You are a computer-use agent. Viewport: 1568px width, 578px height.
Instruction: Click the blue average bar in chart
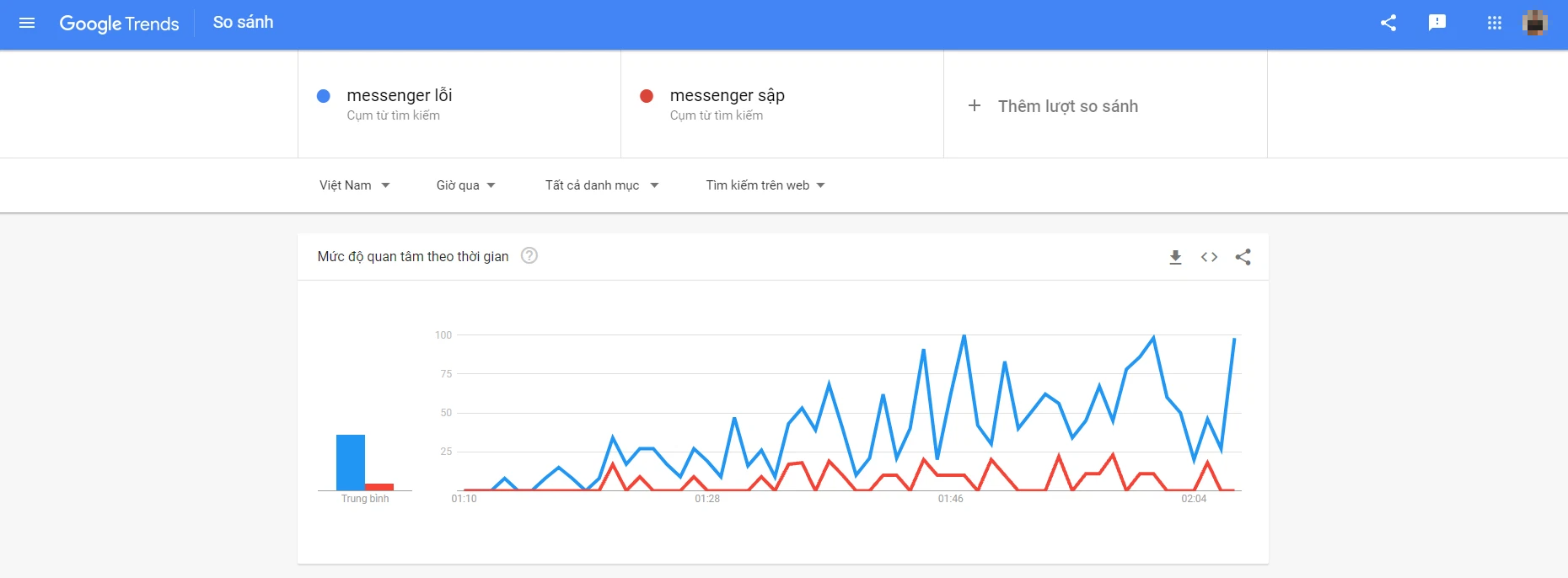(x=350, y=462)
